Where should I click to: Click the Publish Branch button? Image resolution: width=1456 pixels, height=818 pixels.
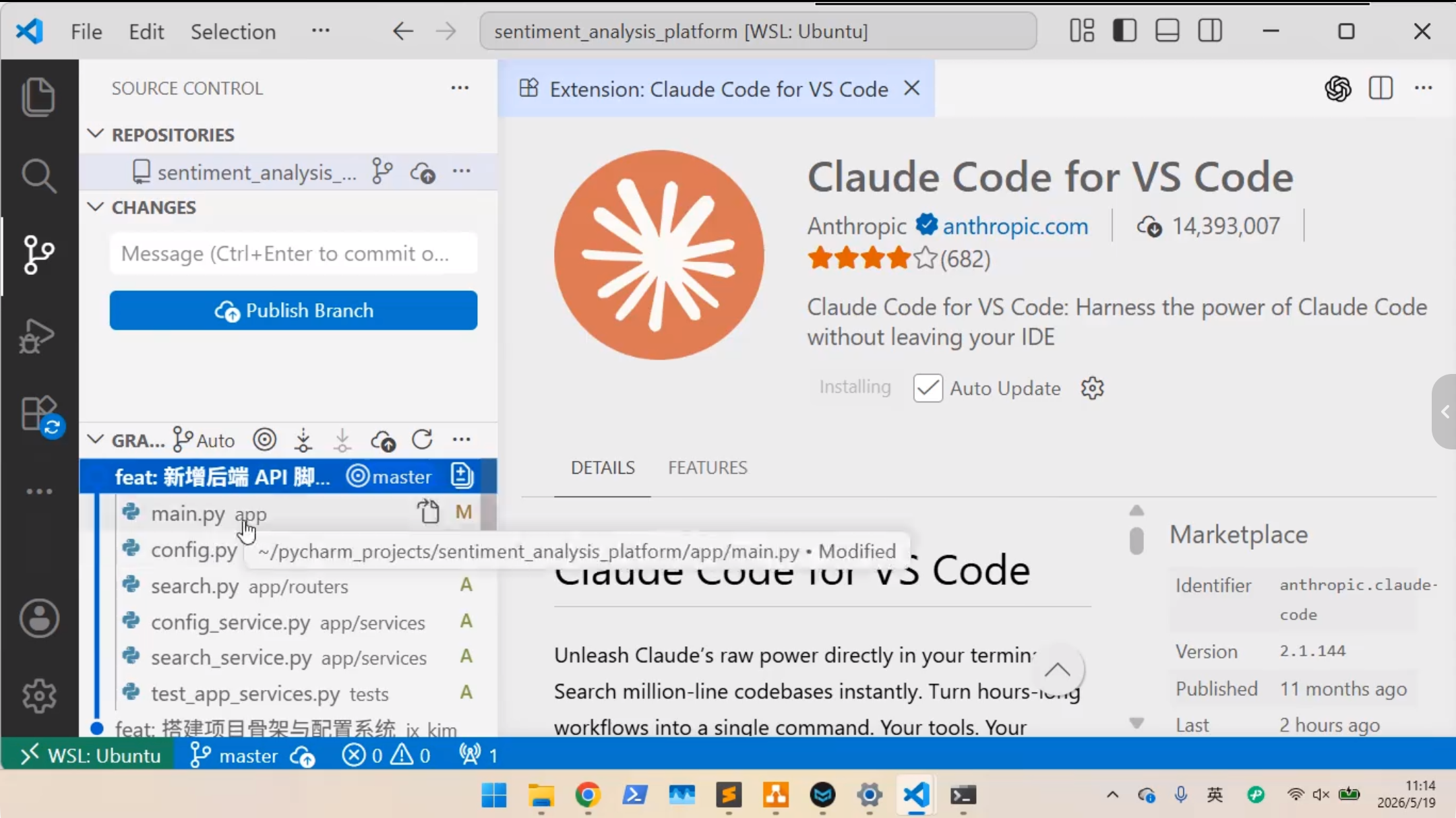[293, 311]
